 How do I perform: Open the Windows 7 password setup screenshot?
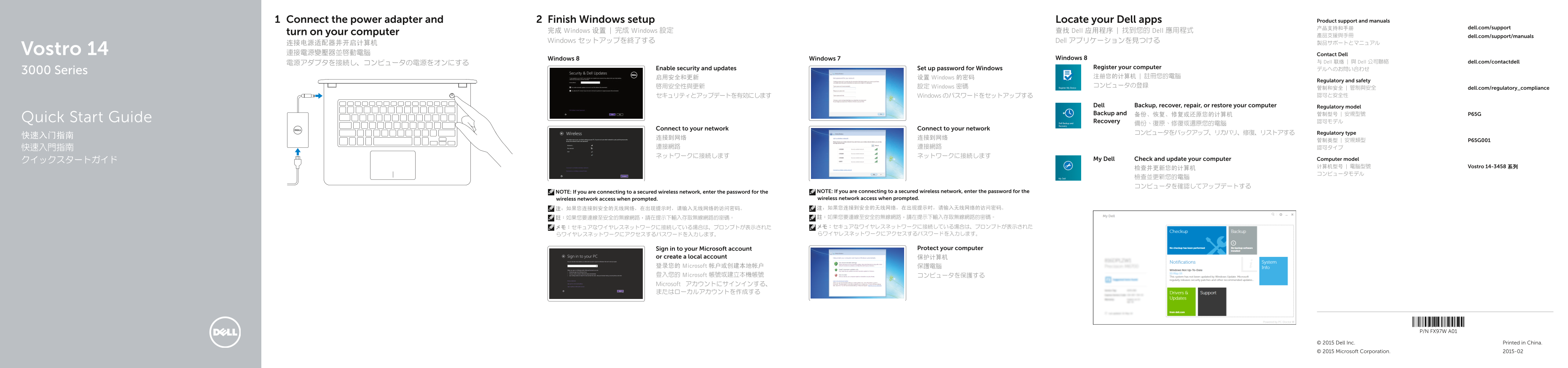pyautogui.click(x=857, y=93)
